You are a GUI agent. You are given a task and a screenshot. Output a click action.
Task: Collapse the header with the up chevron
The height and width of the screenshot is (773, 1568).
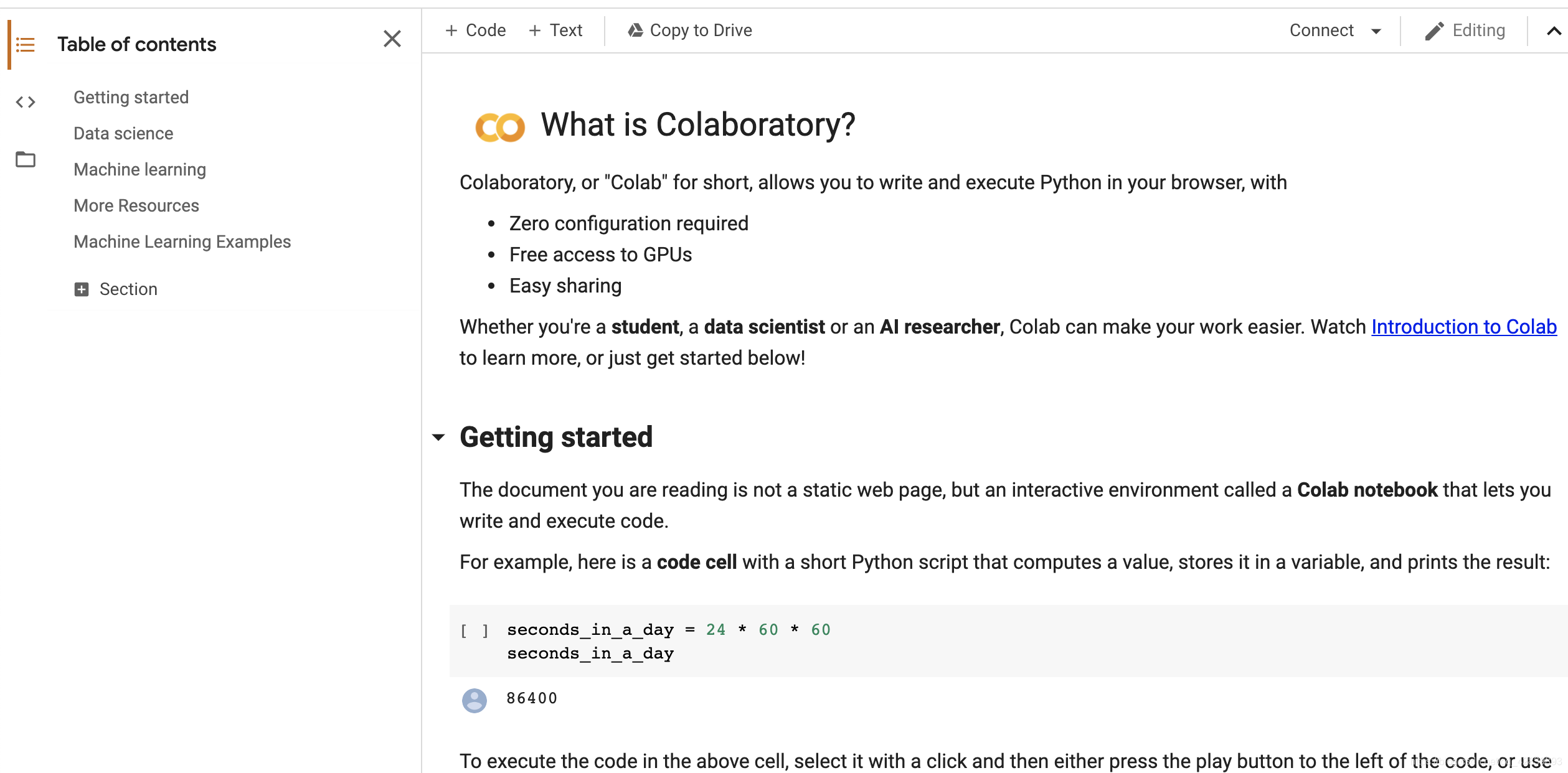pyautogui.click(x=1554, y=31)
